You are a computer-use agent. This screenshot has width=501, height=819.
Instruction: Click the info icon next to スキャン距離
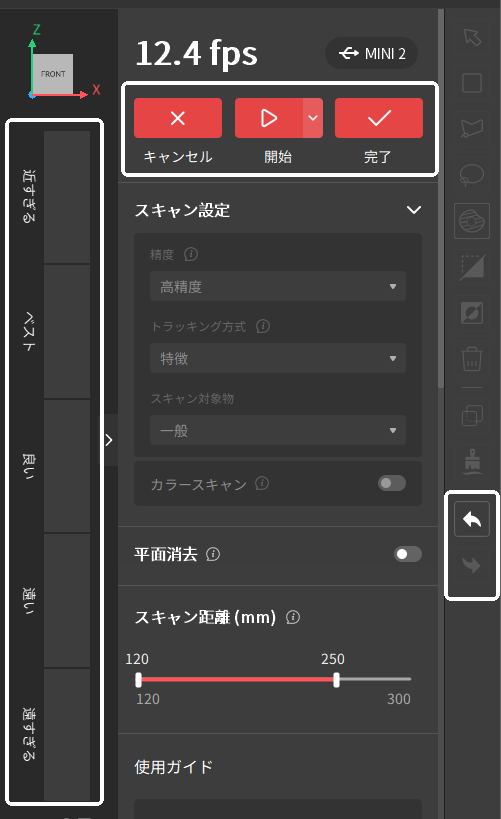[293, 617]
